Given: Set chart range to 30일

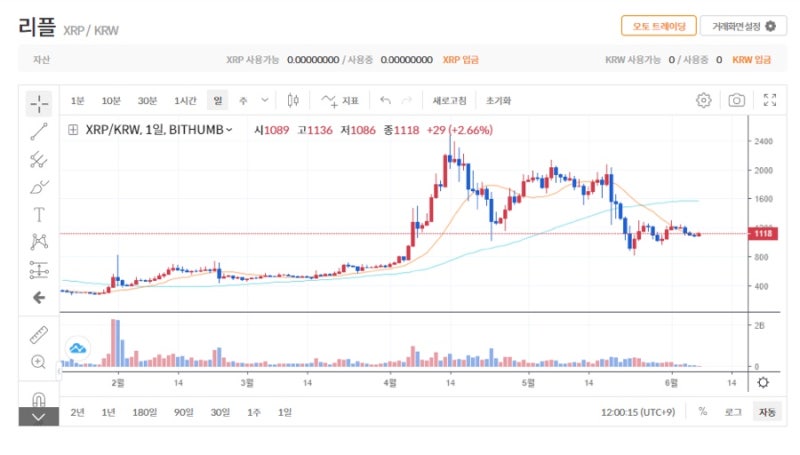Looking at the screenshot, I should (x=220, y=412).
